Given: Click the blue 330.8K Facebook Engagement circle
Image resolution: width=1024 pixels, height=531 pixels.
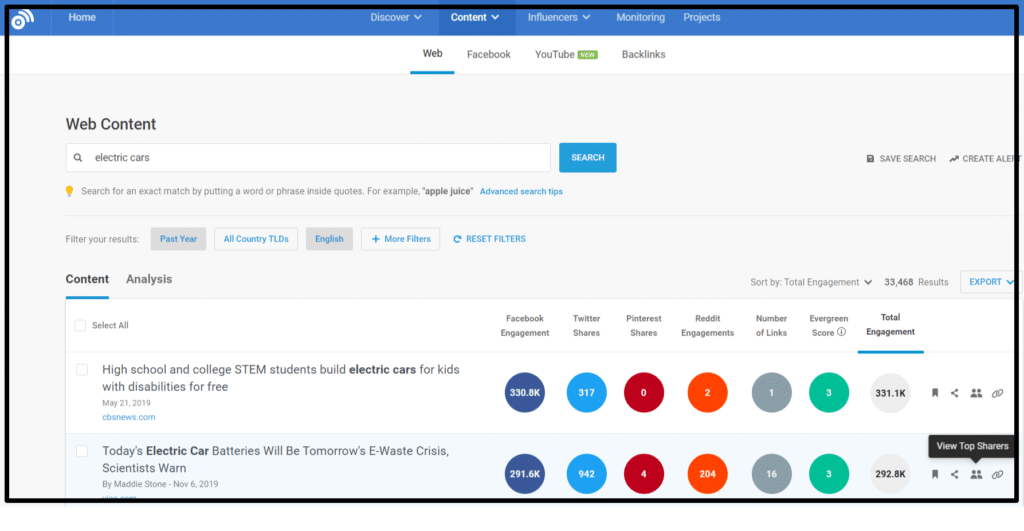Looking at the screenshot, I should click(x=525, y=393).
